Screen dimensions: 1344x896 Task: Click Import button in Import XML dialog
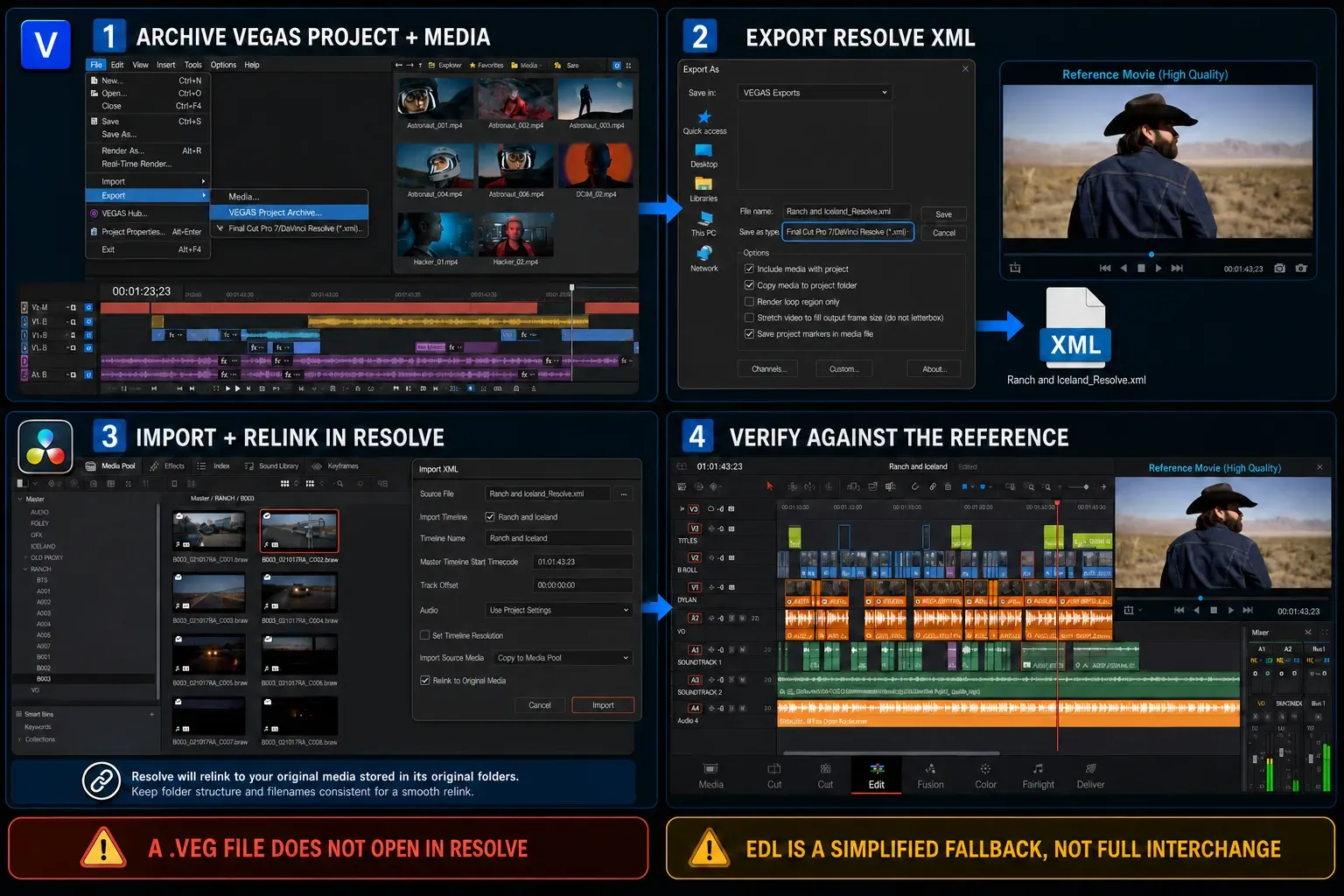click(x=603, y=705)
